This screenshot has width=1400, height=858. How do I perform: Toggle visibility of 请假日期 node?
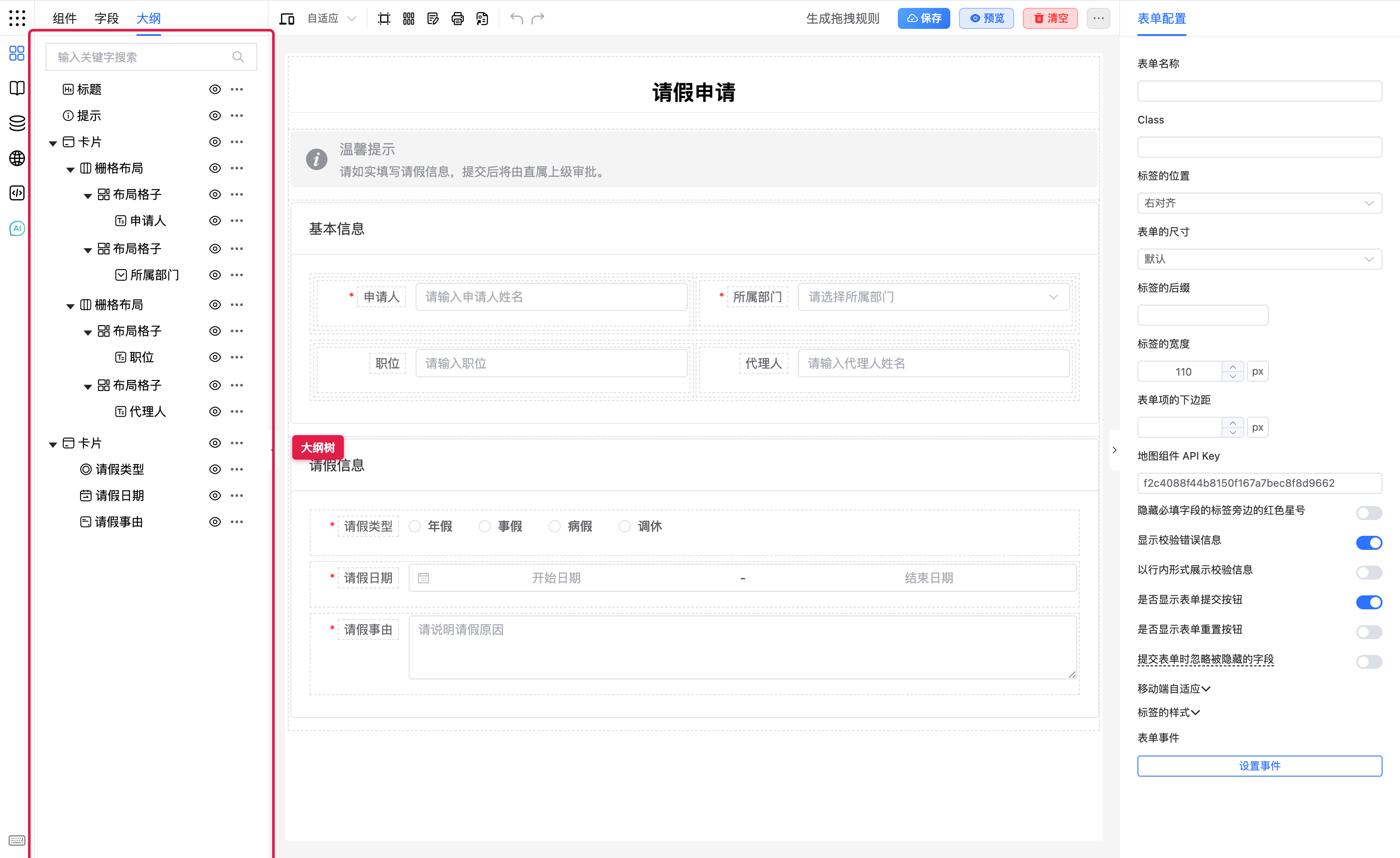[215, 495]
